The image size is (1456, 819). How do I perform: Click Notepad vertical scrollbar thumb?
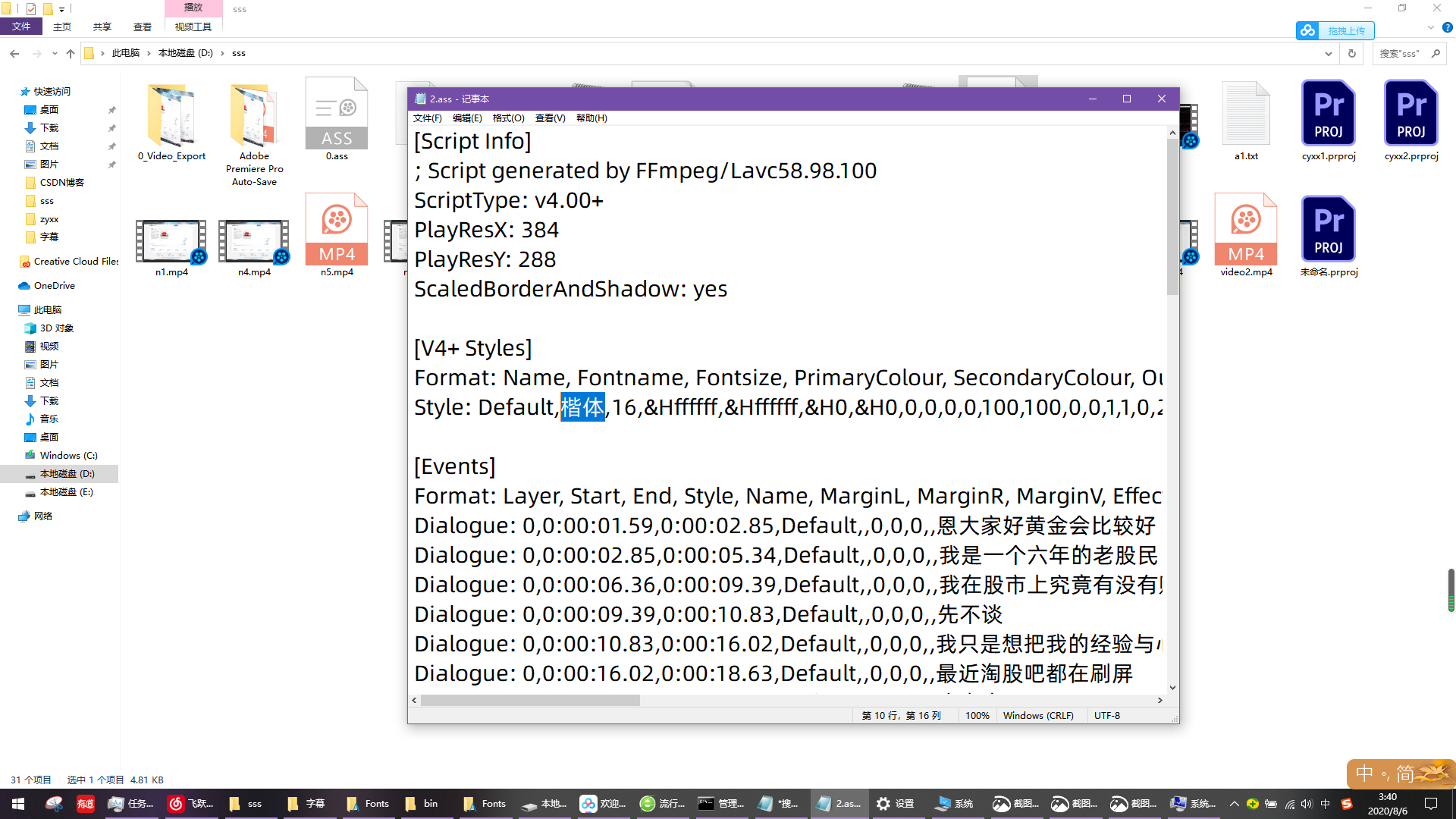[1172, 216]
